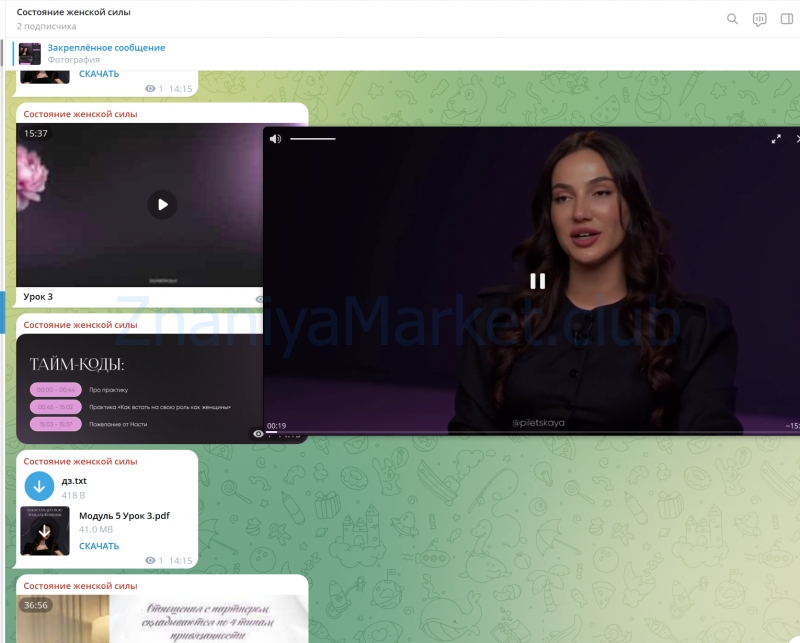The height and width of the screenshot is (643, 800).
Task: Open the channel title Состояние женской силы
Action: coord(74,12)
